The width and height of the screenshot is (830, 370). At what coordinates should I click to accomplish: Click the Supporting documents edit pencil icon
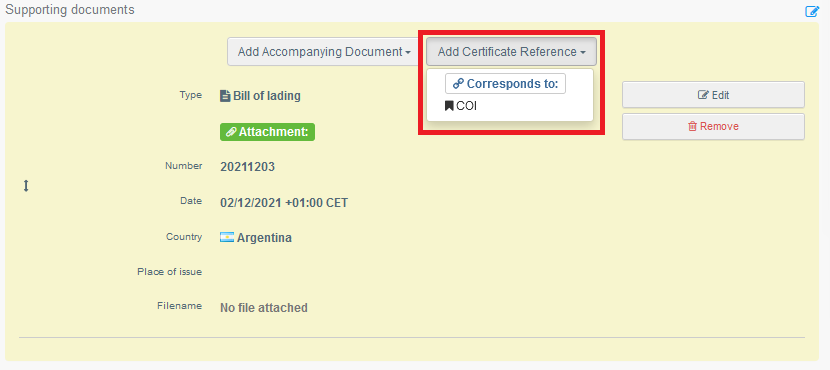(x=812, y=11)
